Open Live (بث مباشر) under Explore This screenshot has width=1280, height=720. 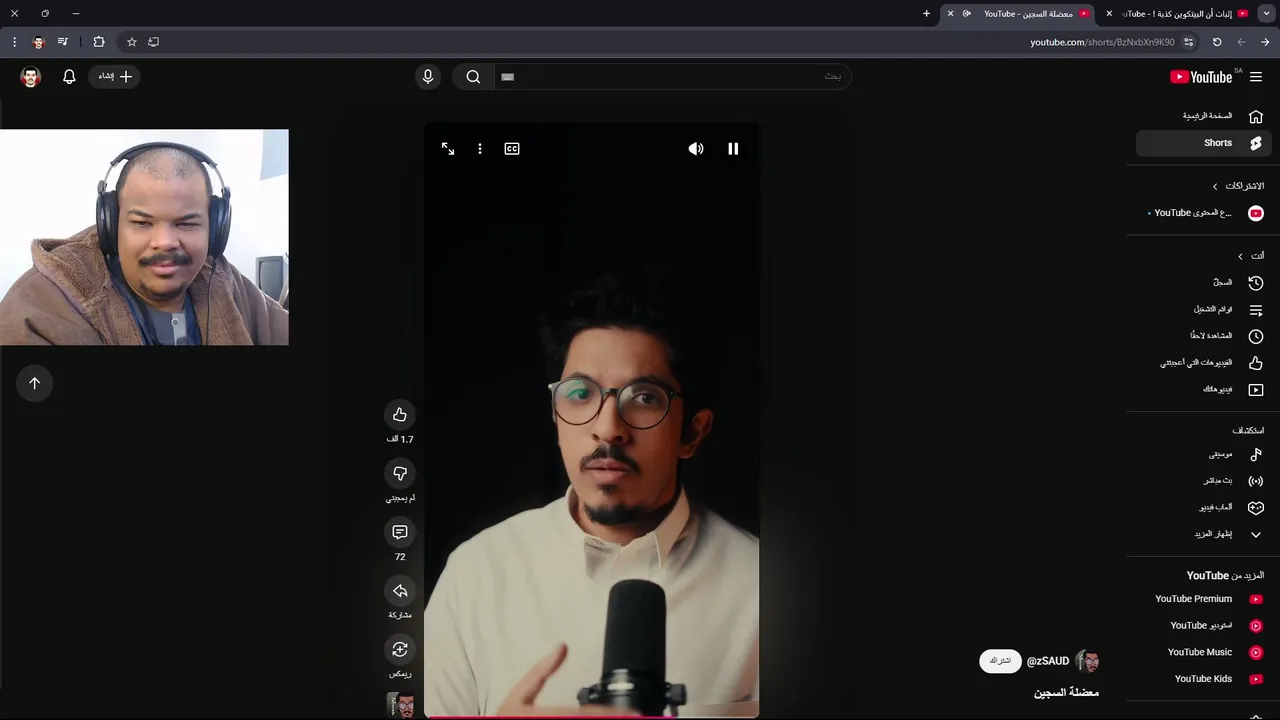1203,481
